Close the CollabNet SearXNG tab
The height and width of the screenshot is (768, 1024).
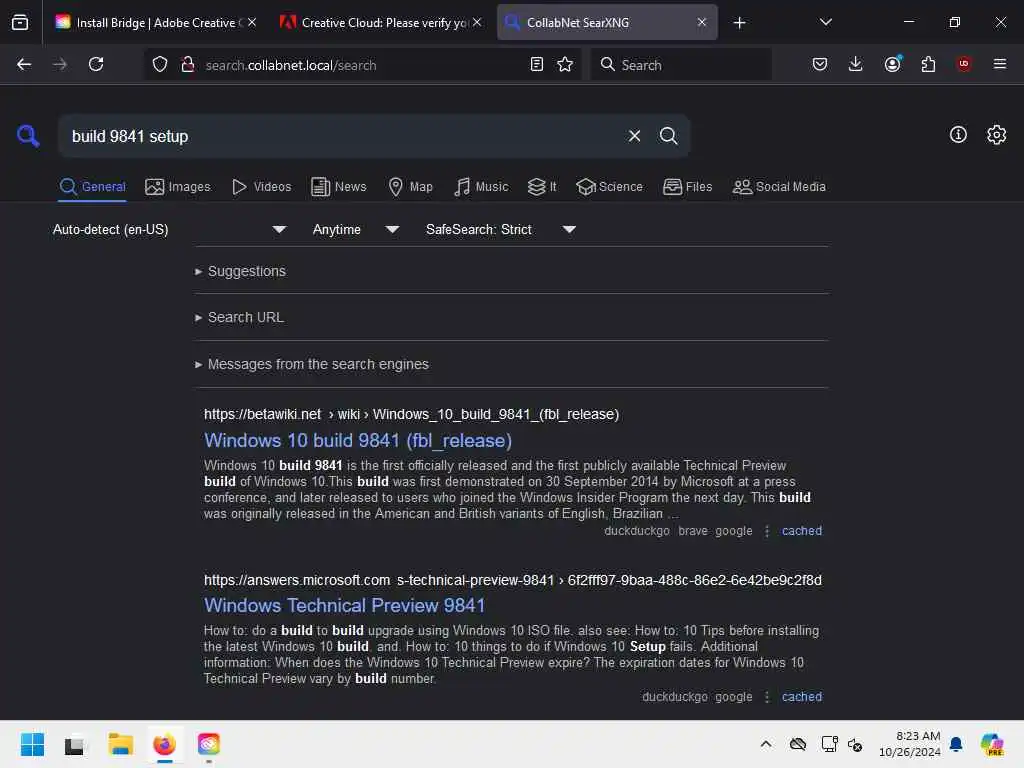pos(701,22)
